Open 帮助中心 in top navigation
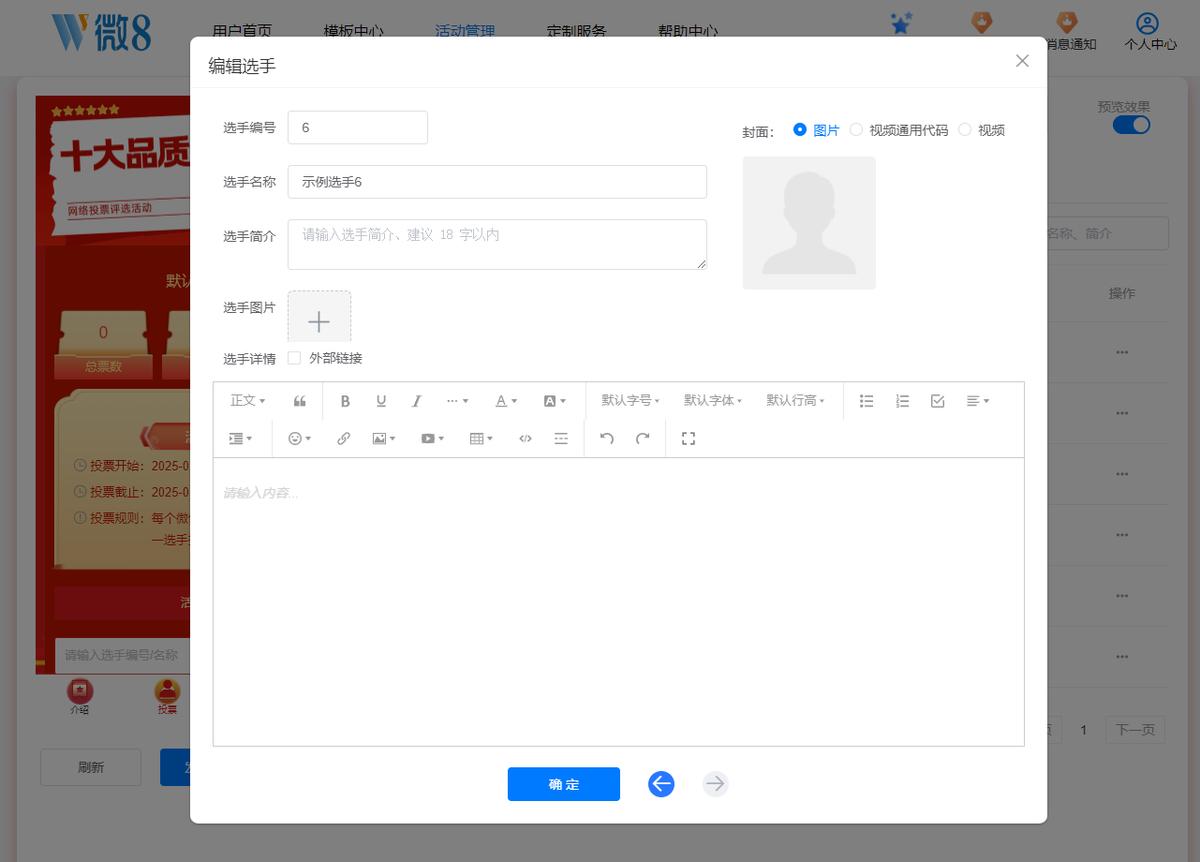 (688, 30)
